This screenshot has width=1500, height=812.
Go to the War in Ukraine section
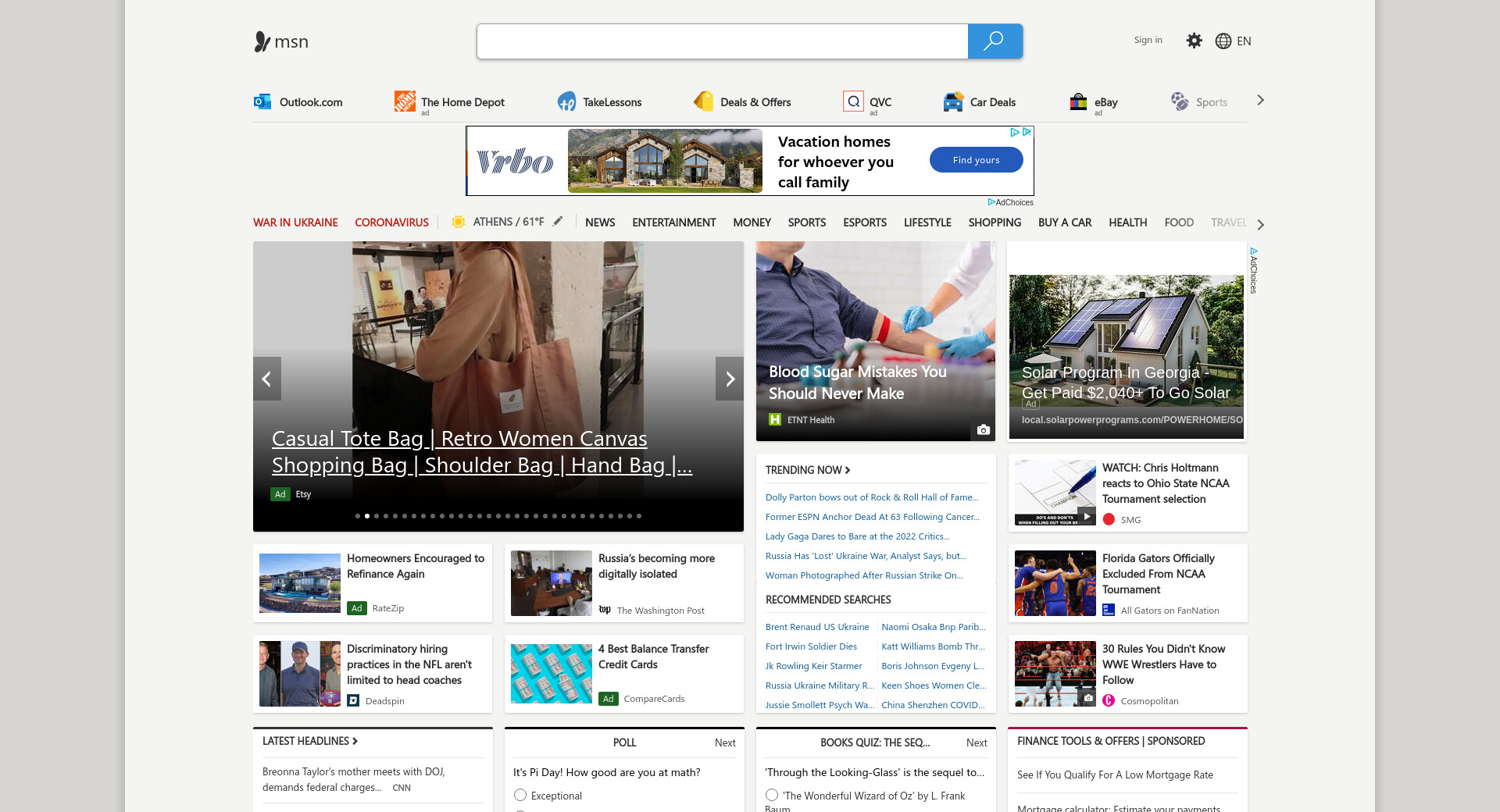(295, 223)
